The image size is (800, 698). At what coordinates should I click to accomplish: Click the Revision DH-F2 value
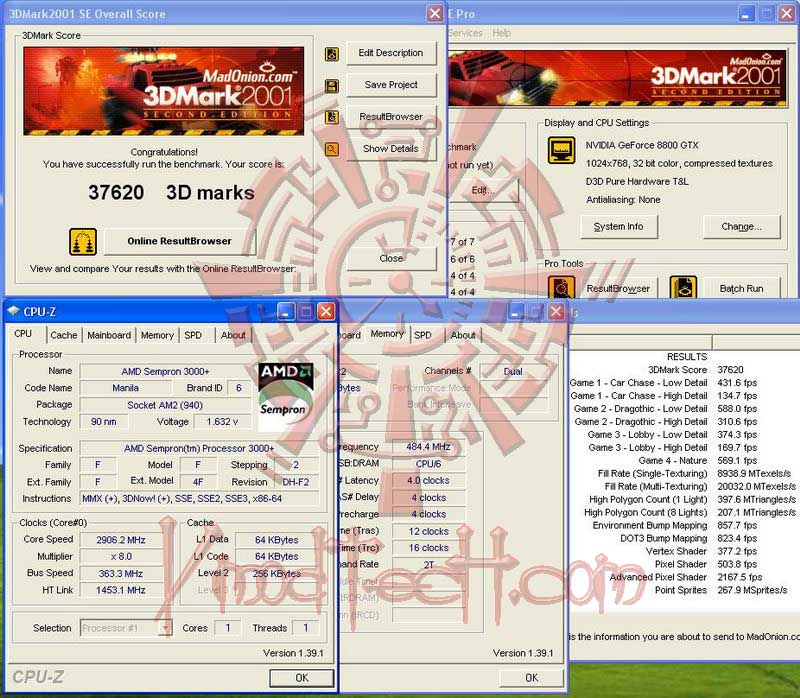(x=296, y=482)
